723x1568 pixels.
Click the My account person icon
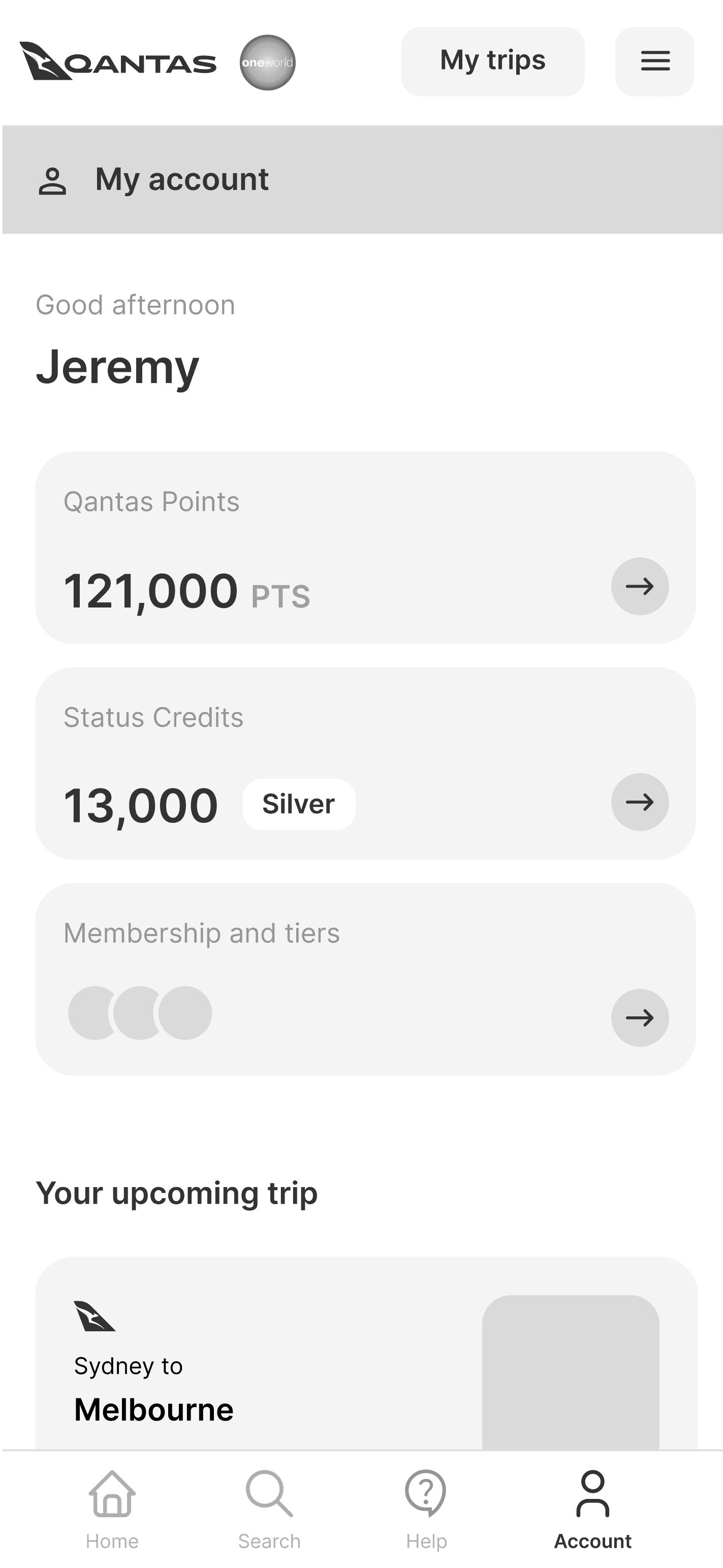pos(52,181)
